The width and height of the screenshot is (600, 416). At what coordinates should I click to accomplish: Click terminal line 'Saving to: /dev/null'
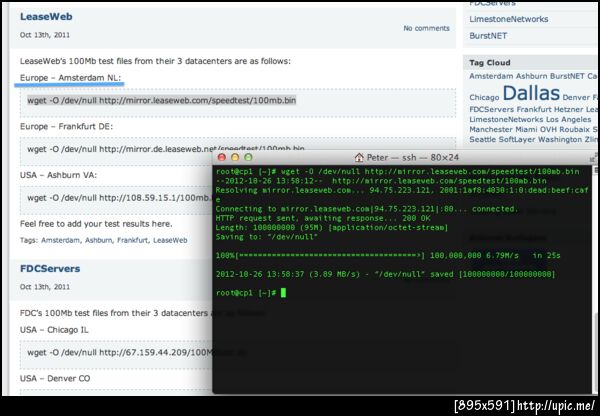tap(266, 237)
